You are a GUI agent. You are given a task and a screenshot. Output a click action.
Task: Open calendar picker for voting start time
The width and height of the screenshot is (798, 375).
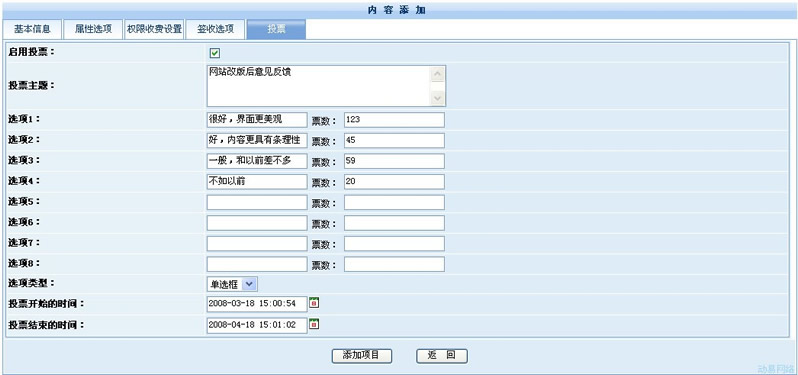coord(315,303)
